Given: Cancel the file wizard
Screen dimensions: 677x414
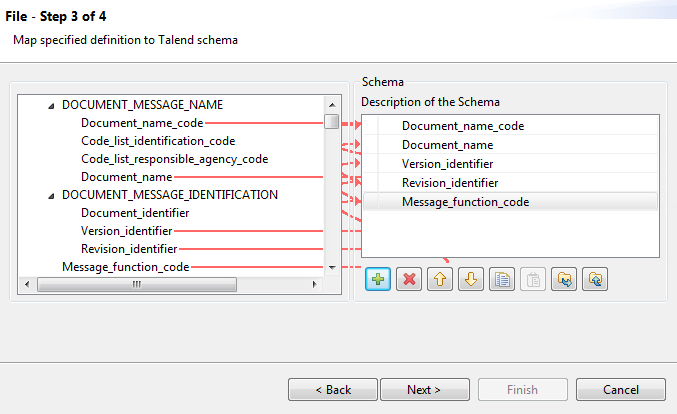Looking at the screenshot, I should pos(621,389).
